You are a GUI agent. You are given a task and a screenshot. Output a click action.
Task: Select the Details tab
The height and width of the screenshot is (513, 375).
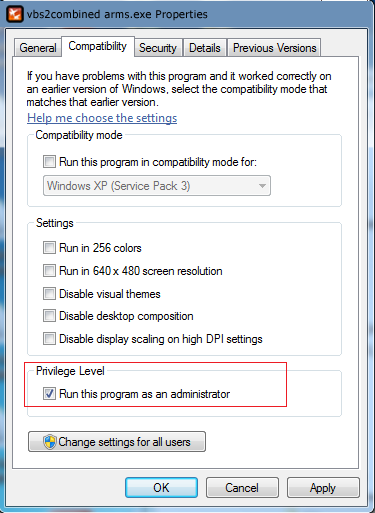[205, 48]
